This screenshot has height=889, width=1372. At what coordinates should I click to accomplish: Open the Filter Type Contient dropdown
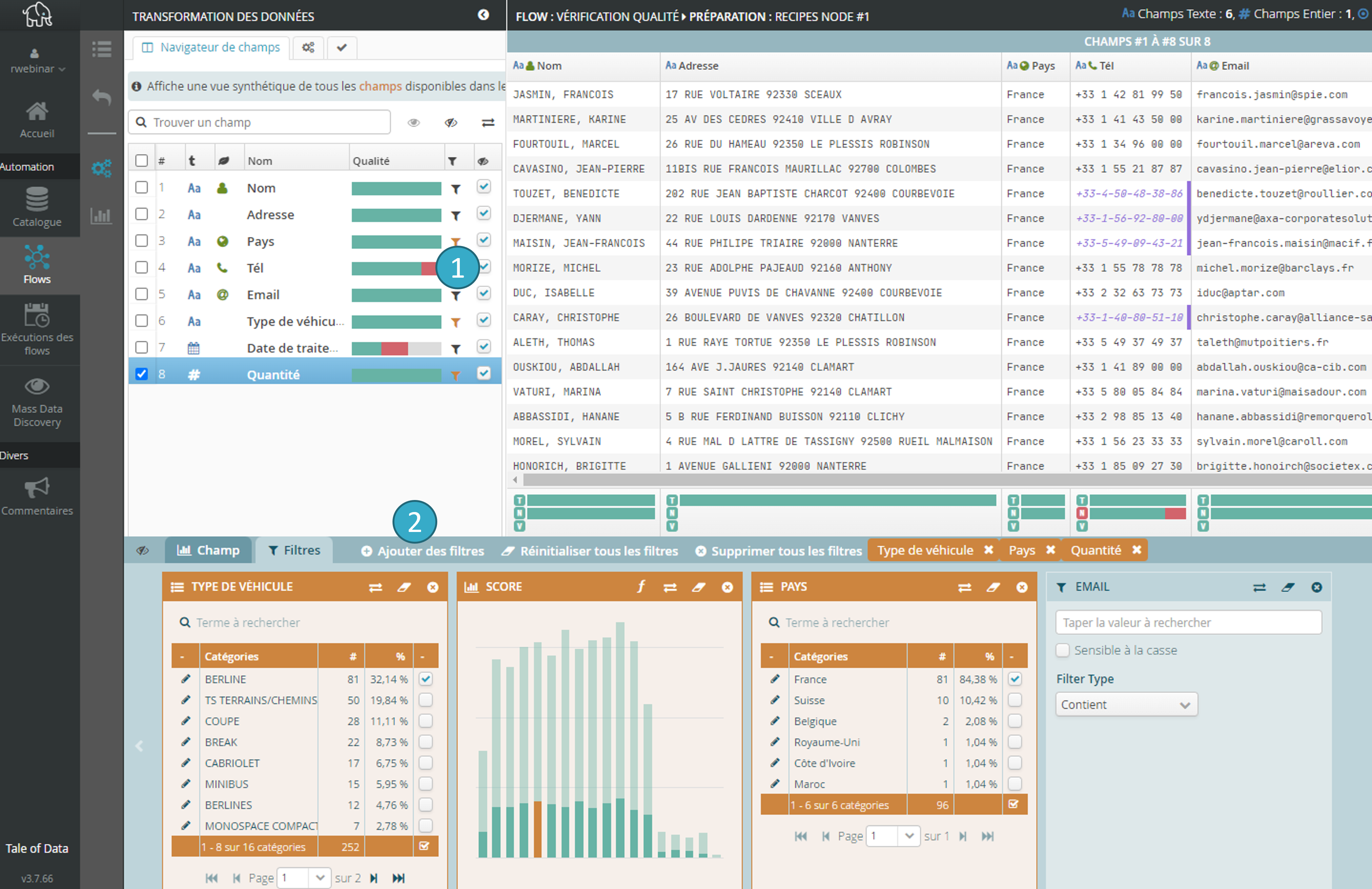pos(1126,705)
